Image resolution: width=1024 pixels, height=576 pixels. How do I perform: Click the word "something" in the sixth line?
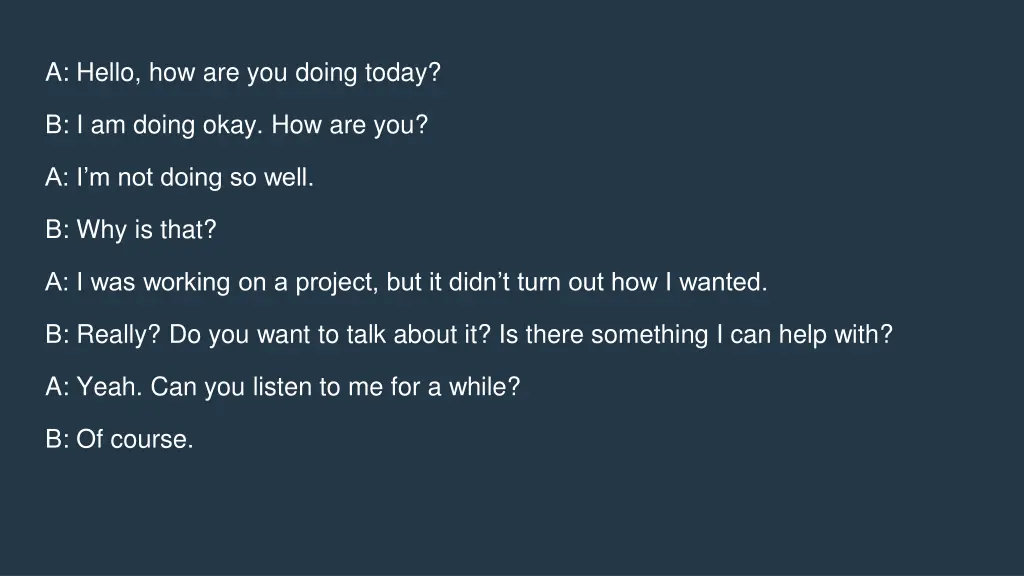[649, 334]
